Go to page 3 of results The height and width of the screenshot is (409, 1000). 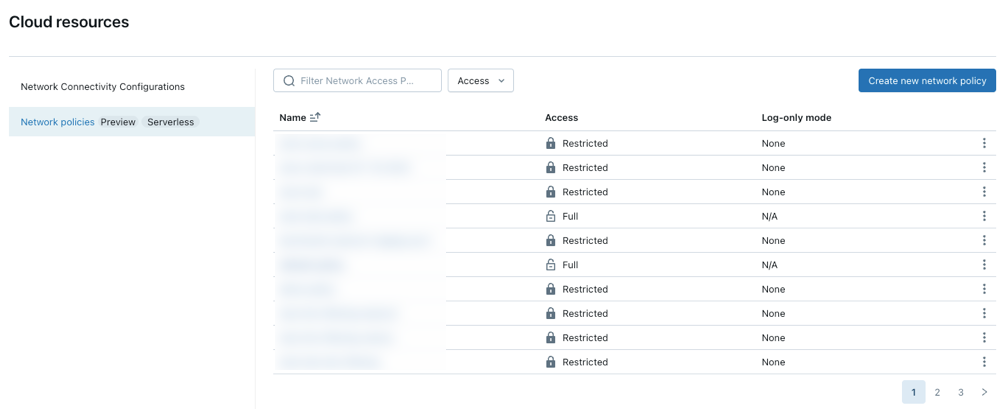960,392
